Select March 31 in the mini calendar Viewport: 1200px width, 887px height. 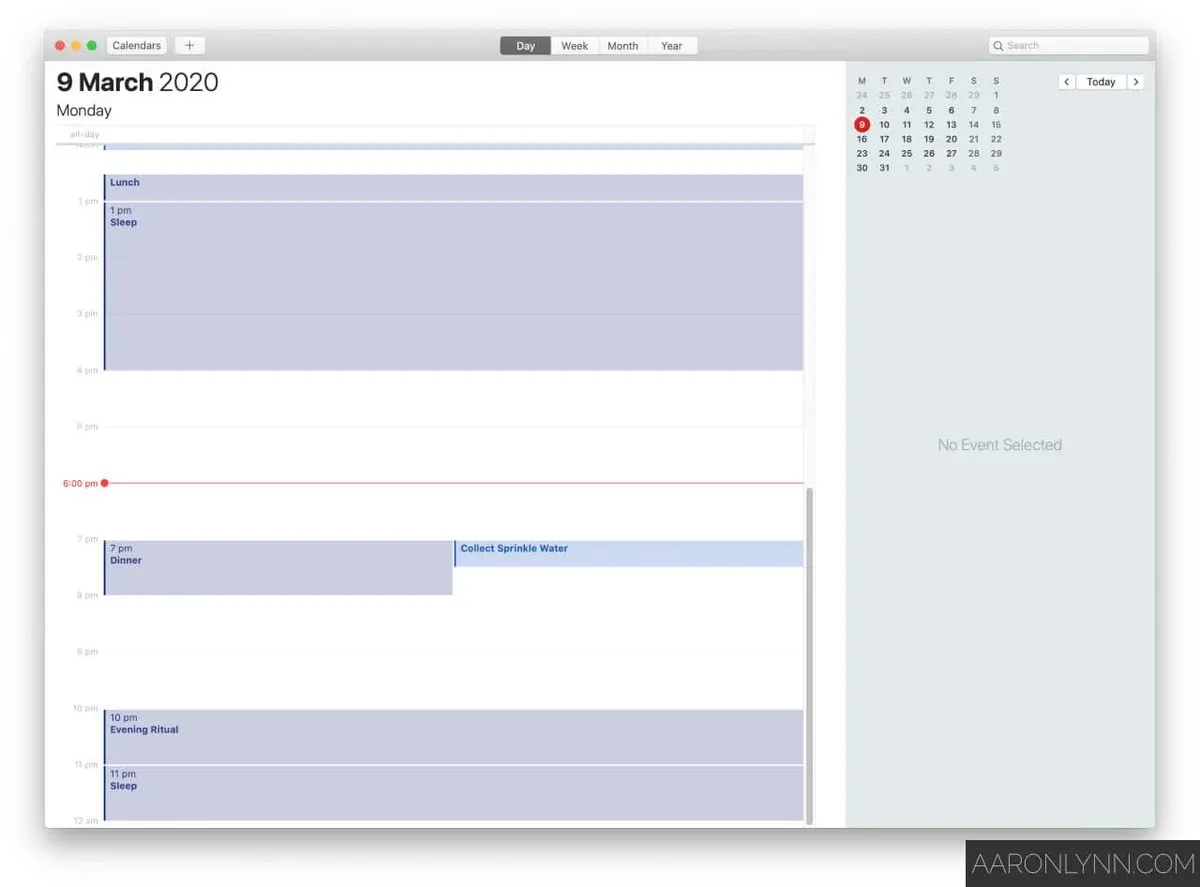[884, 168]
